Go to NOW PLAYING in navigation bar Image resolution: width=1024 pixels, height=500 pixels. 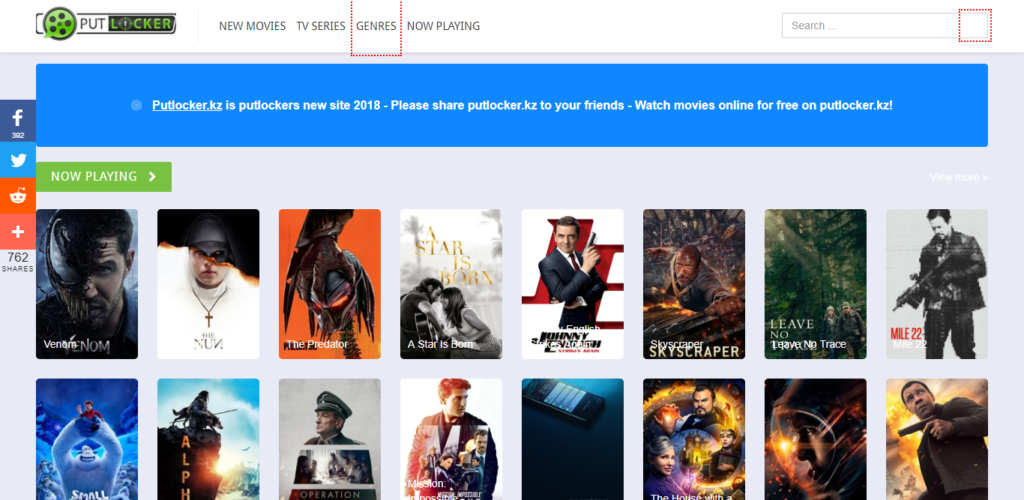[x=443, y=26]
